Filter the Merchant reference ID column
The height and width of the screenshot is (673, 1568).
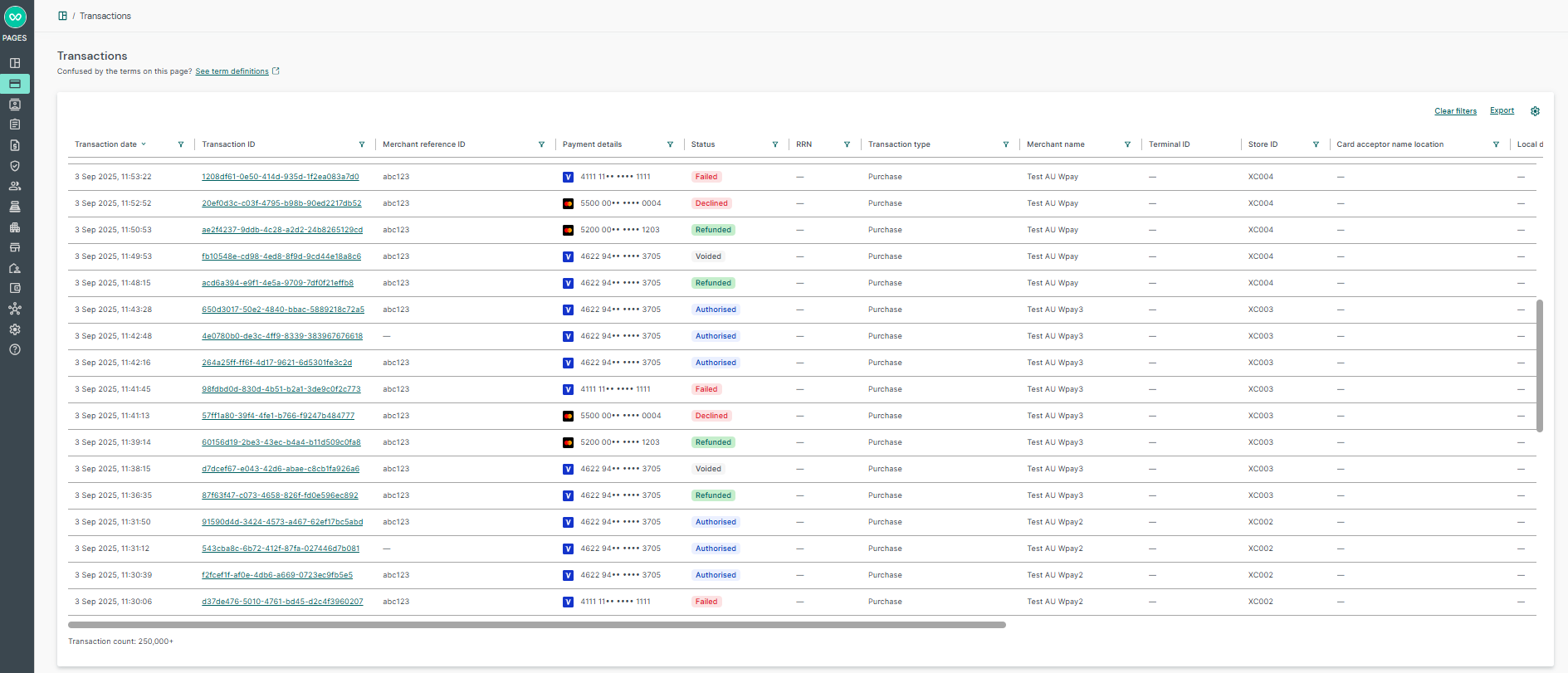click(x=542, y=144)
